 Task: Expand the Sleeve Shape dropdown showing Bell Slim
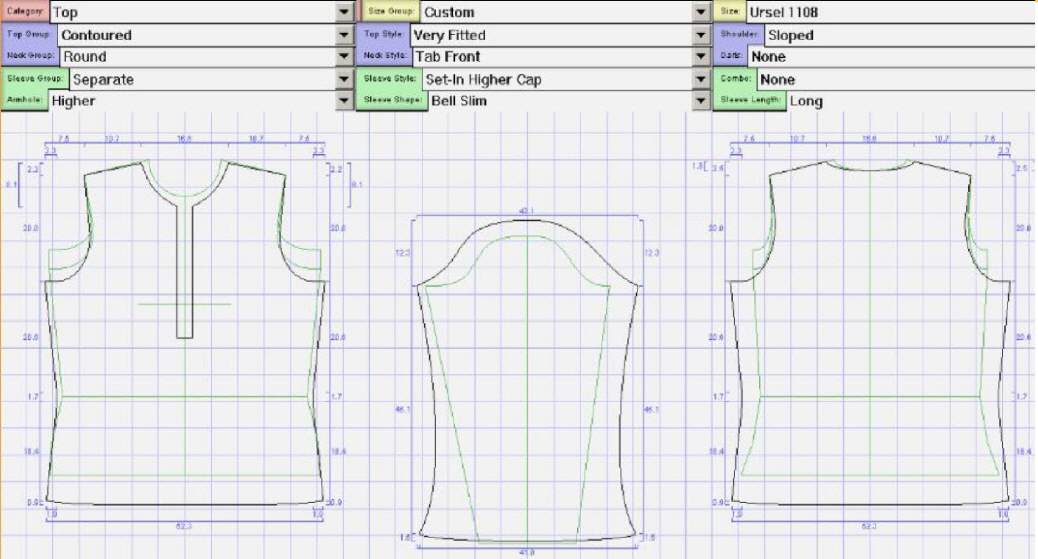pyautogui.click(x=701, y=101)
